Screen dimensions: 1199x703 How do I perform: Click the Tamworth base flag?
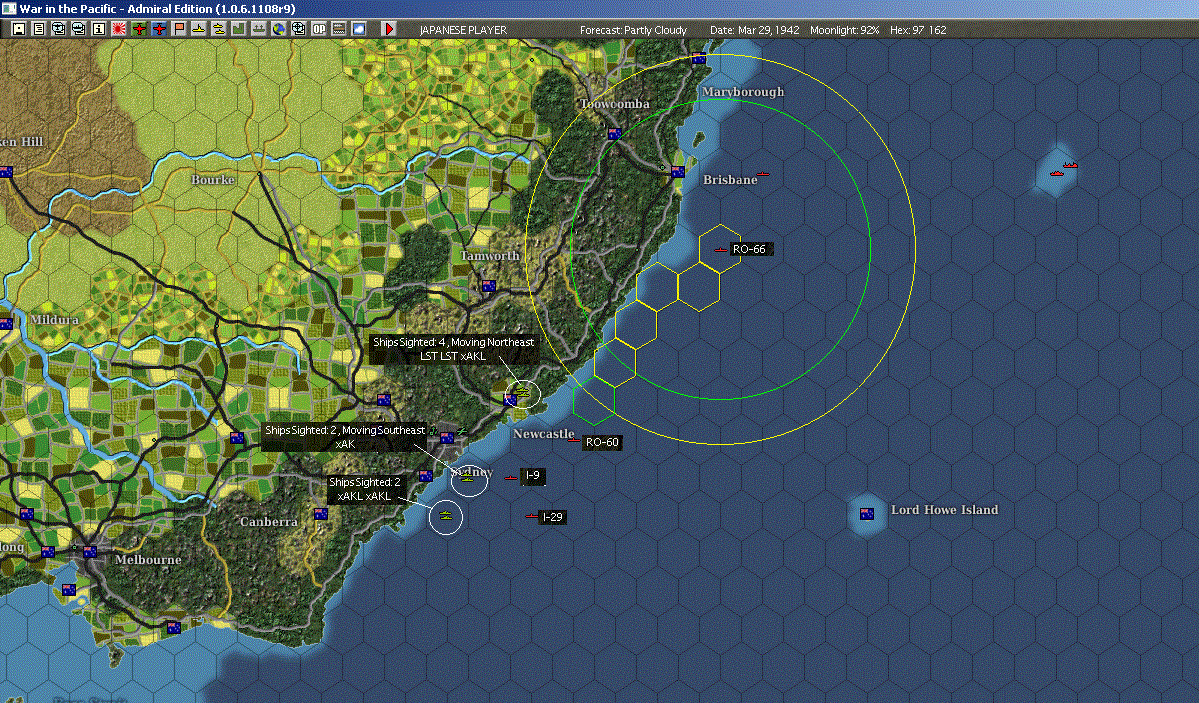[489, 286]
